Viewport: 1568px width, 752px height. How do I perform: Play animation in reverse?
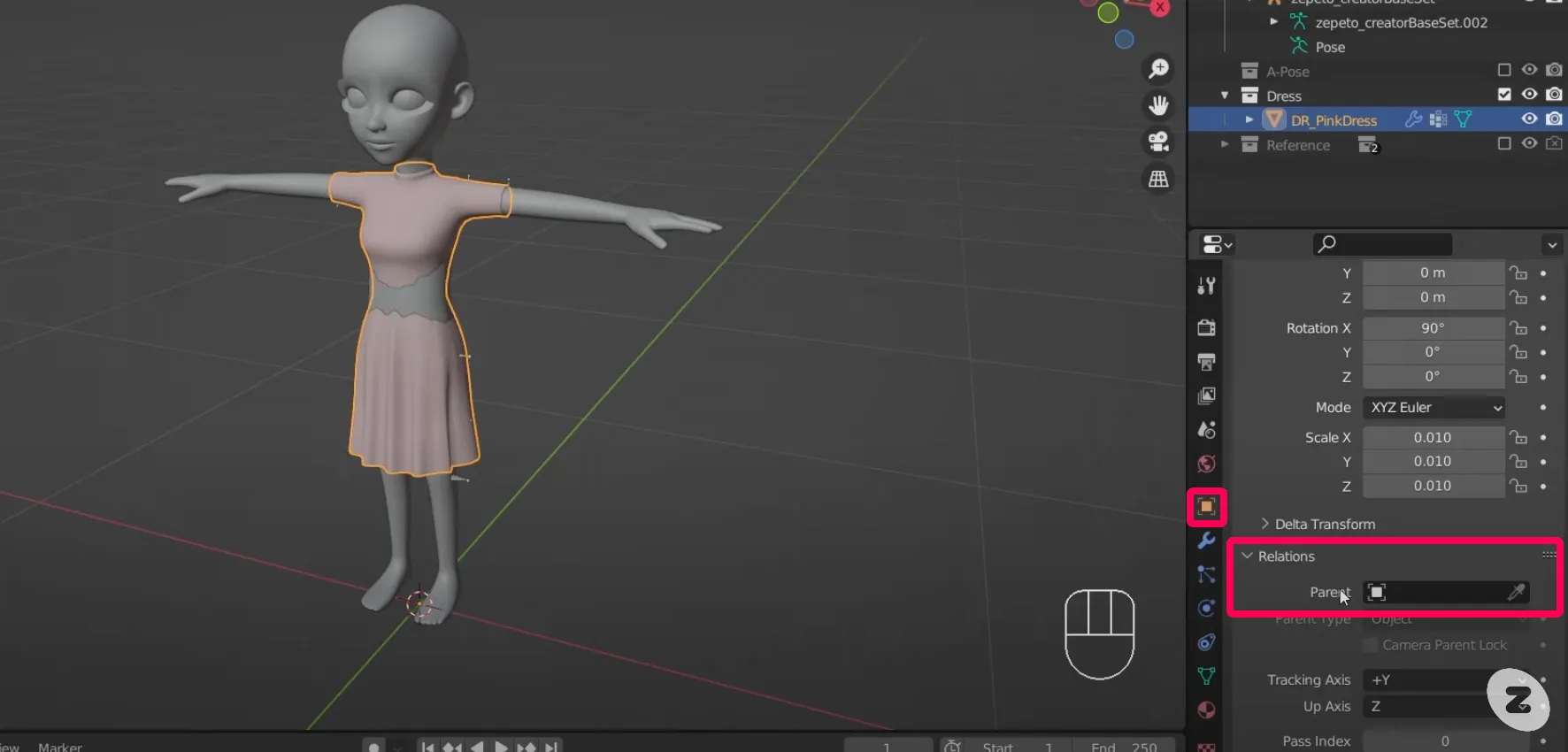pyautogui.click(x=477, y=747)
